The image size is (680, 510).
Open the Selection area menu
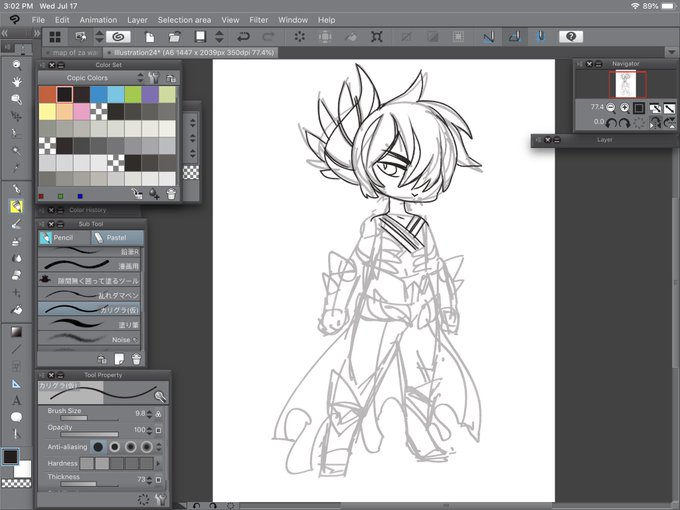click(x=184, y=20)
